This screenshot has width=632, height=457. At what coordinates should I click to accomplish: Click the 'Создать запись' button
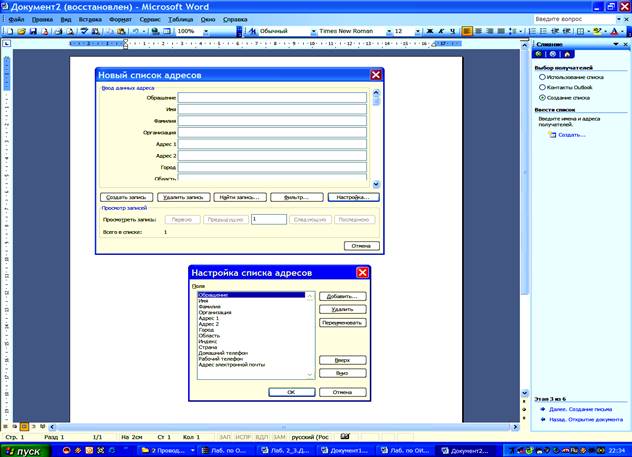click(x=126, y=197)
